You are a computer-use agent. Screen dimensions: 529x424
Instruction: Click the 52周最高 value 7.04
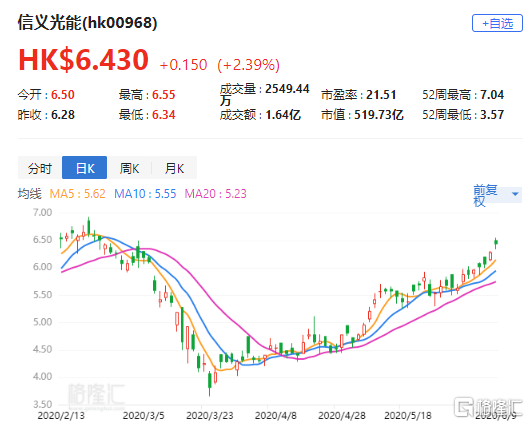[492, 95]
